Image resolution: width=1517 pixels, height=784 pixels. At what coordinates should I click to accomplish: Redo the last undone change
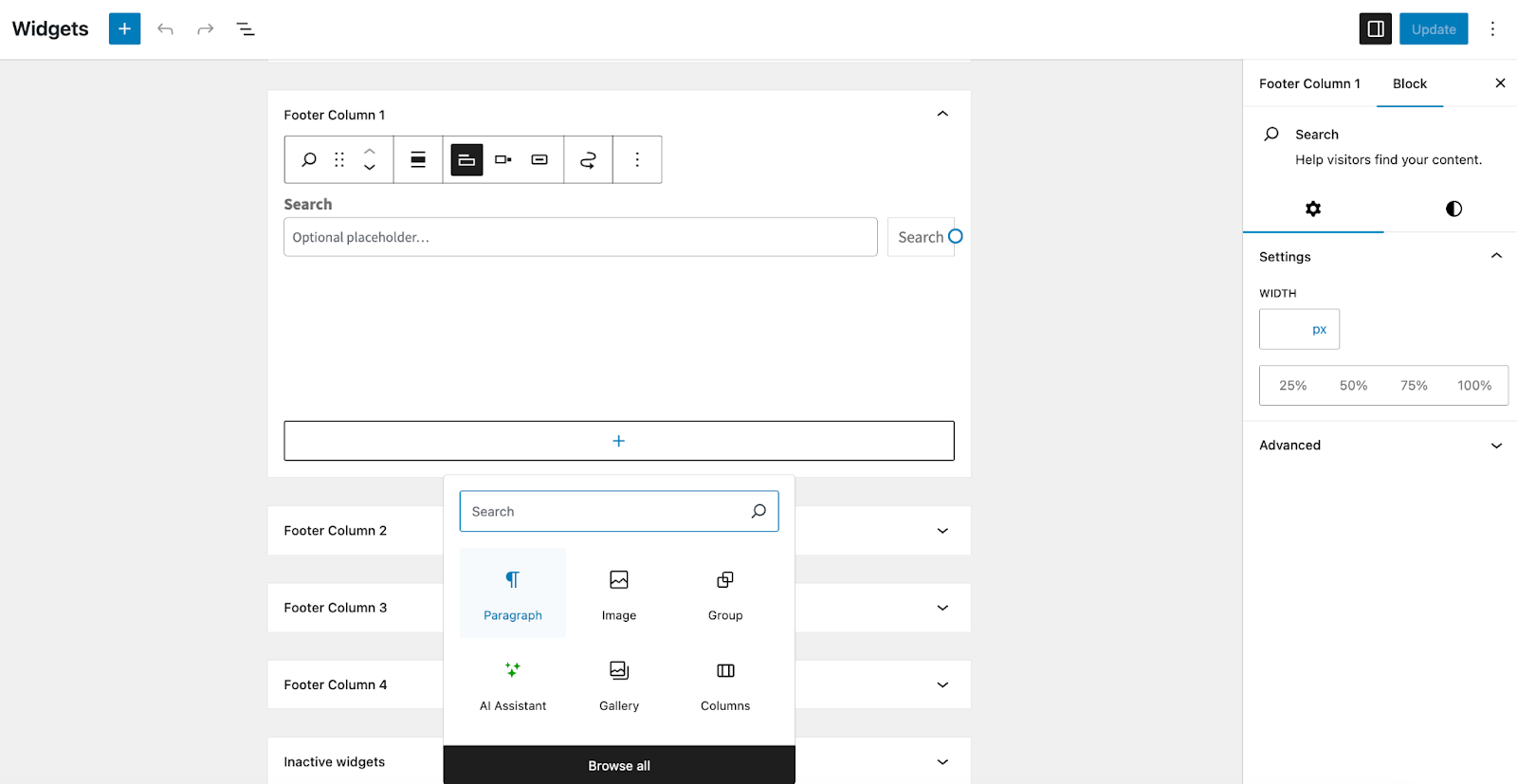205,29
